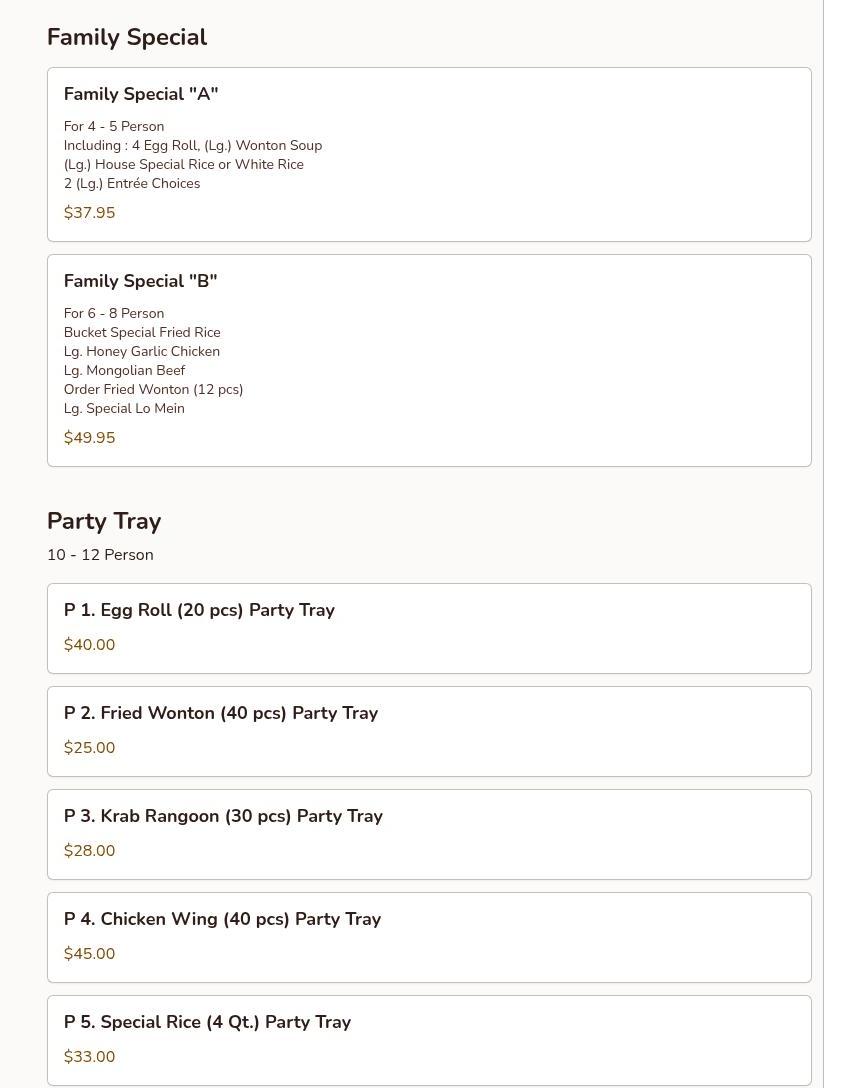
Task: Click the $45.00 Chicken Wing price
Action: click(89, 954)
